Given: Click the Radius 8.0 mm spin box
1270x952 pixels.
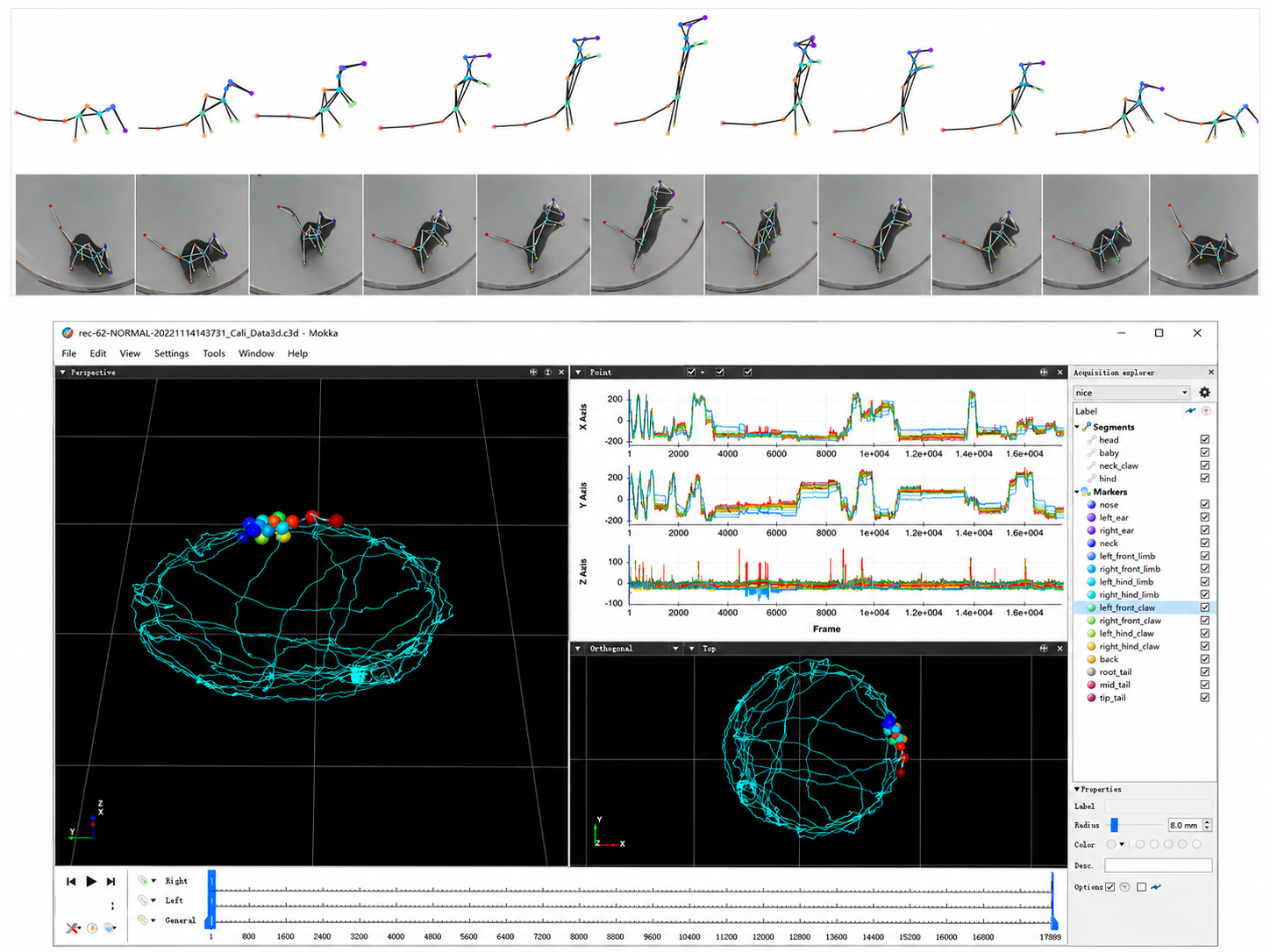Looking at the screenshot, I should click(1188, 825).
